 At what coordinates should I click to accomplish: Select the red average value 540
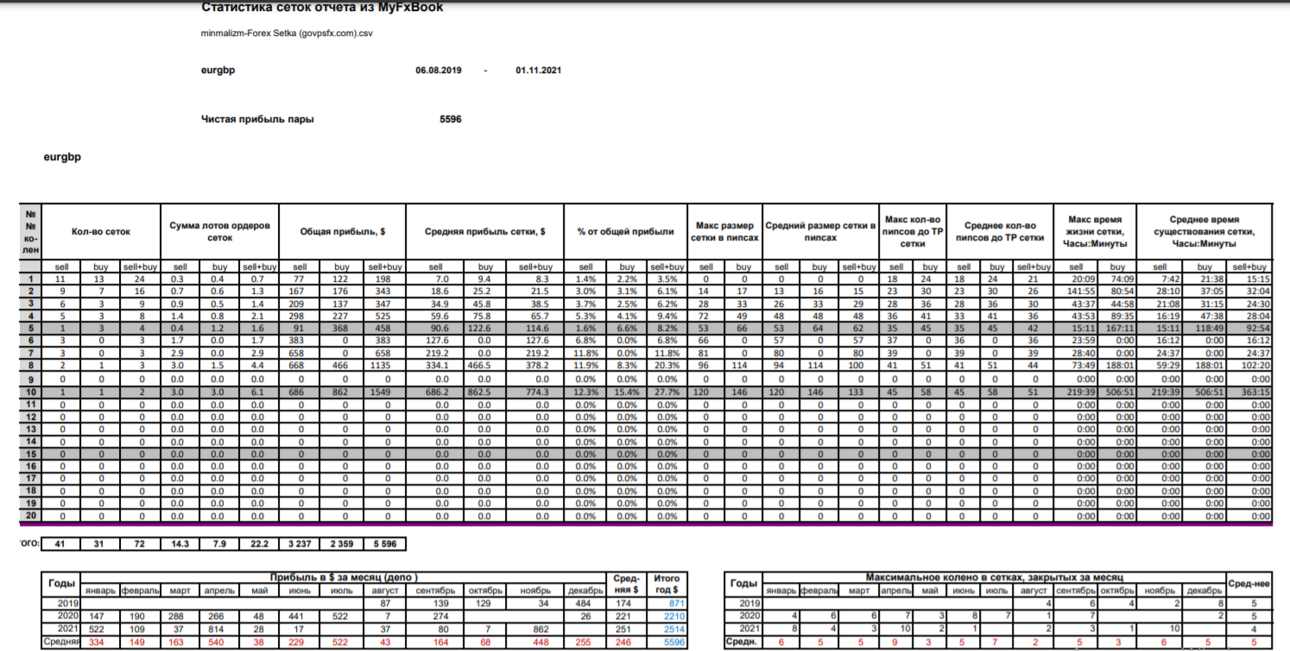click(x=220, y=641)
